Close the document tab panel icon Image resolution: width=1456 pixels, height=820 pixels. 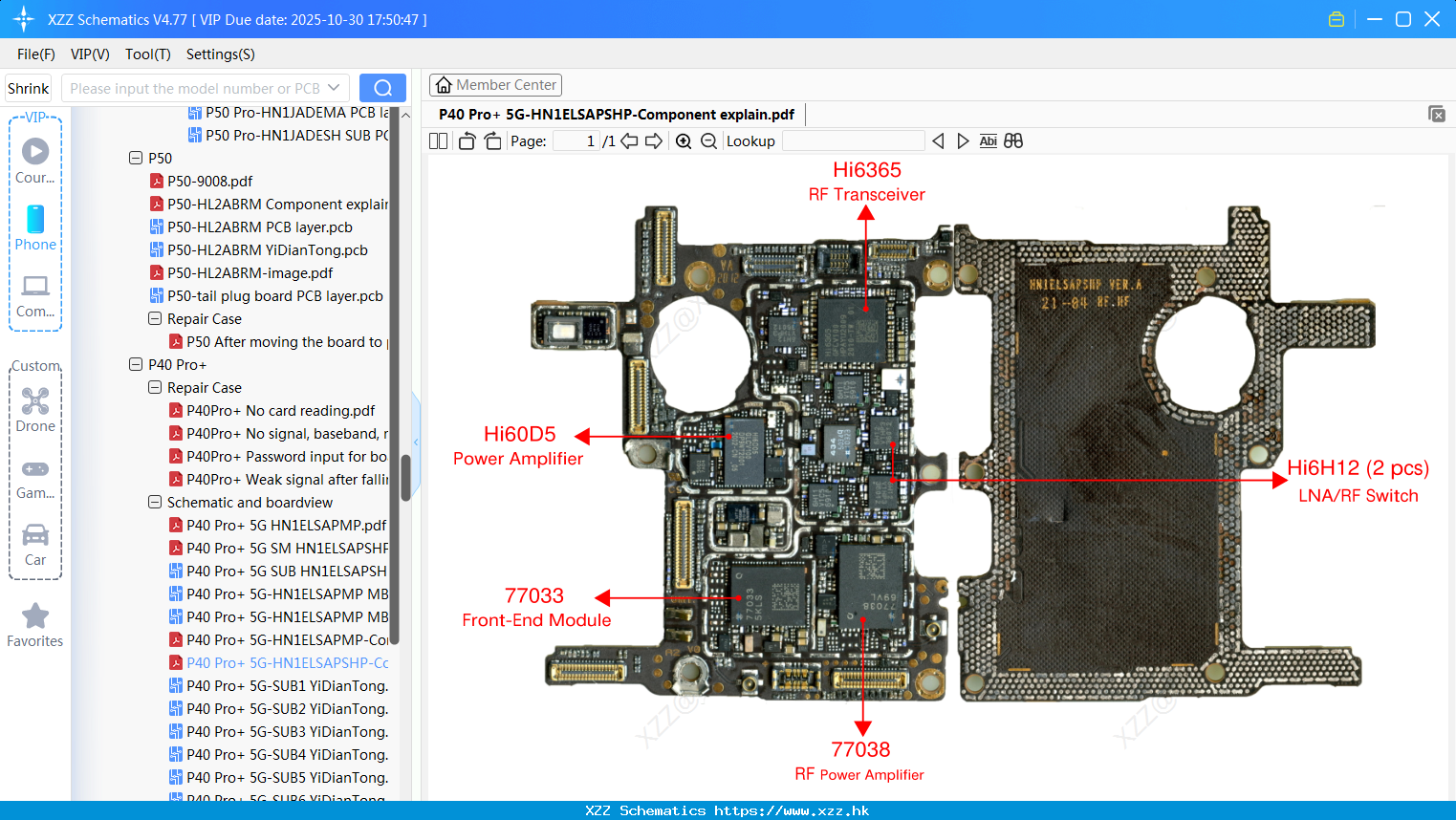1437,114
